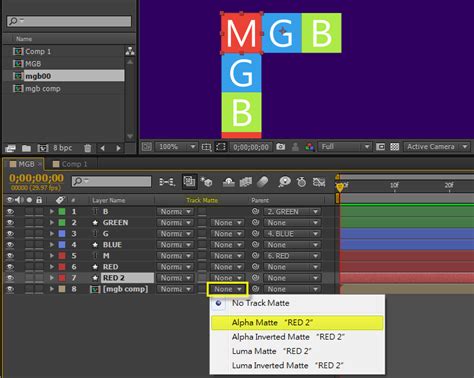
Task: Toggle hide shy layers icon
Action: [x=229, y=182]
